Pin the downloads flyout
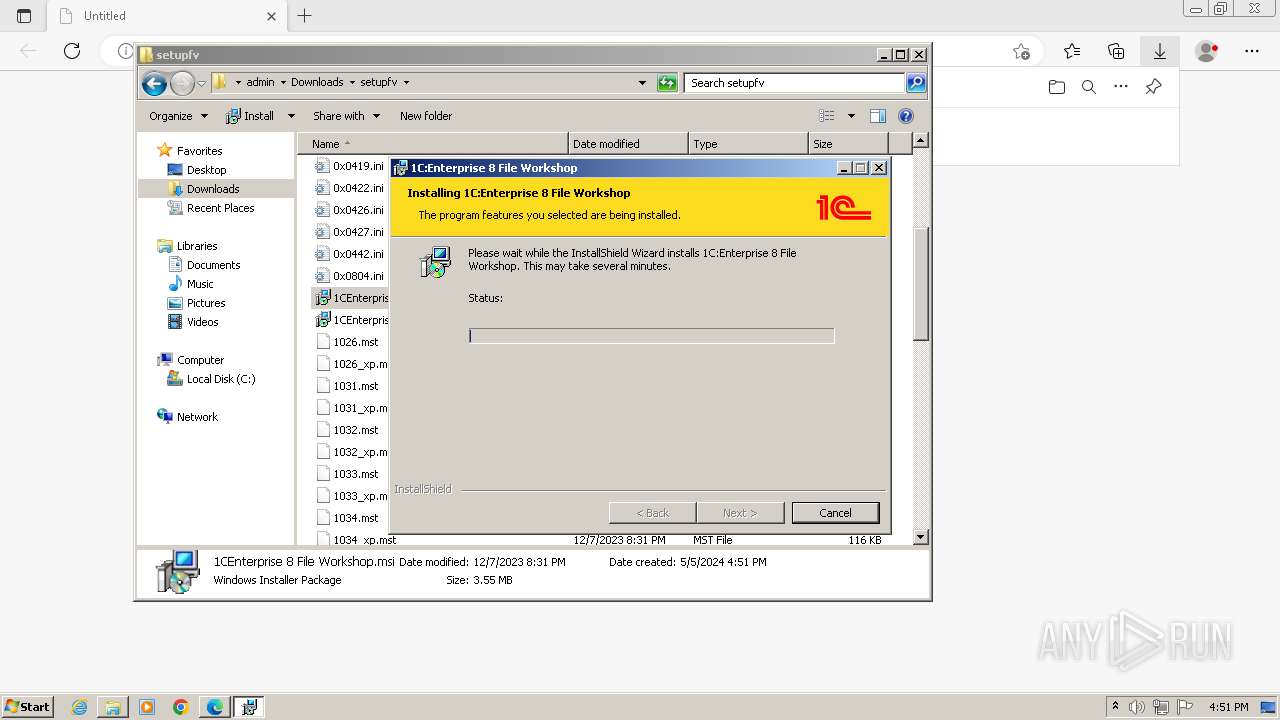1280x720 pixels. [1153, 87]
